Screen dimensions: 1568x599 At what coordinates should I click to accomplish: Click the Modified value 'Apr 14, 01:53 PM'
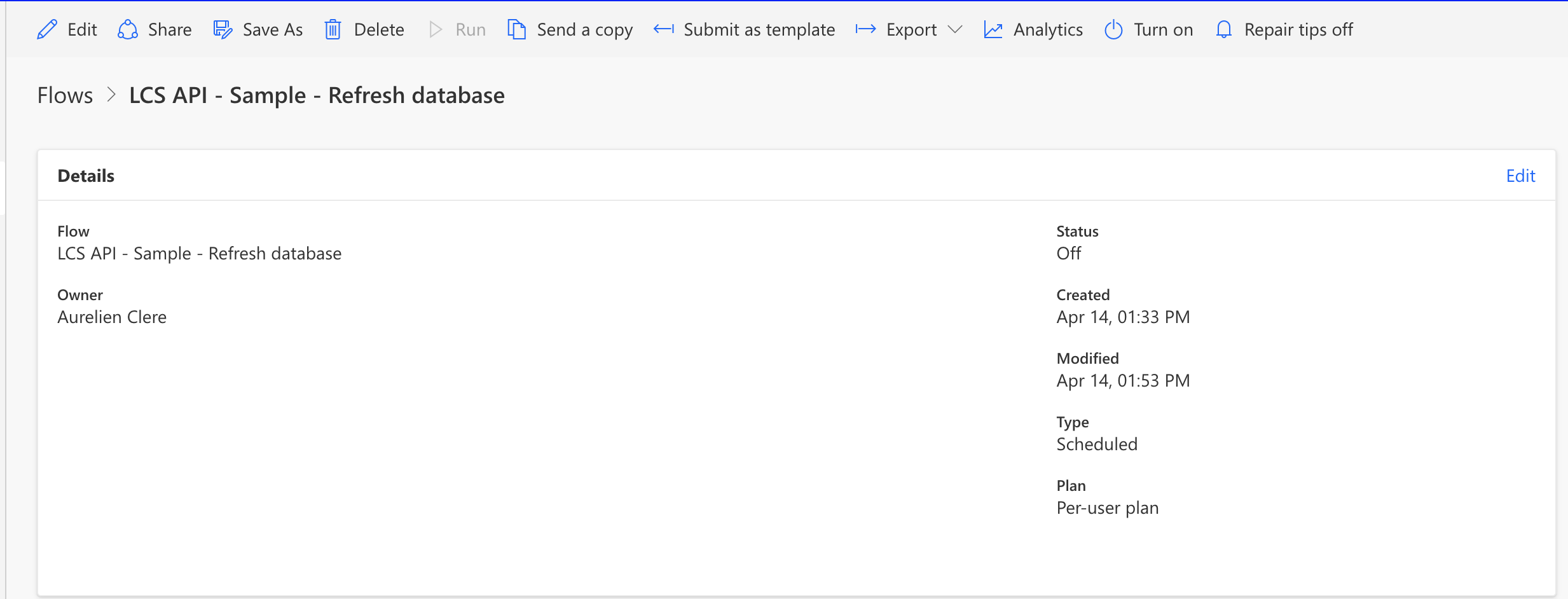(1123, 381)
